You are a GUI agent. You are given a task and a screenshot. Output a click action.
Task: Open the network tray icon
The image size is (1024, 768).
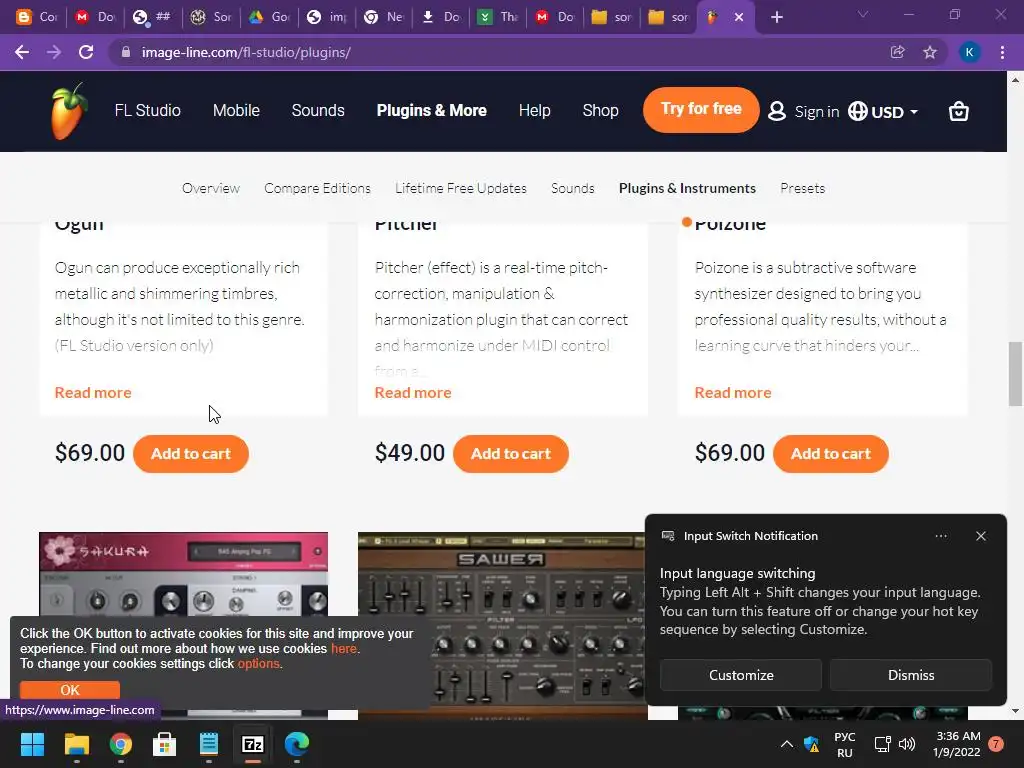pos(882,744)
